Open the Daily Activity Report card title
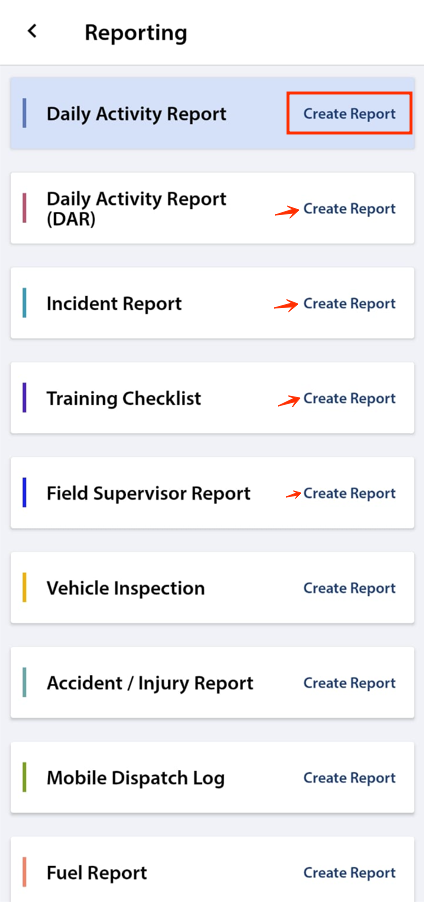 coord(136,114)
